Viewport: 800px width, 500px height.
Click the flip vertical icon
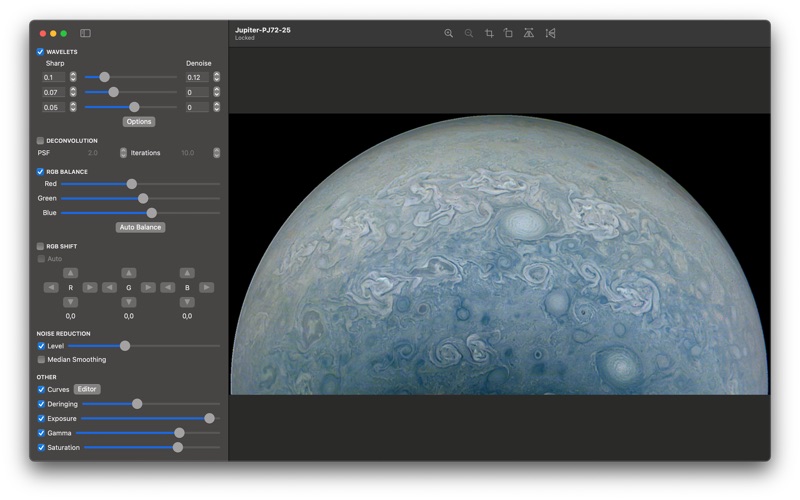coord(529,33)
